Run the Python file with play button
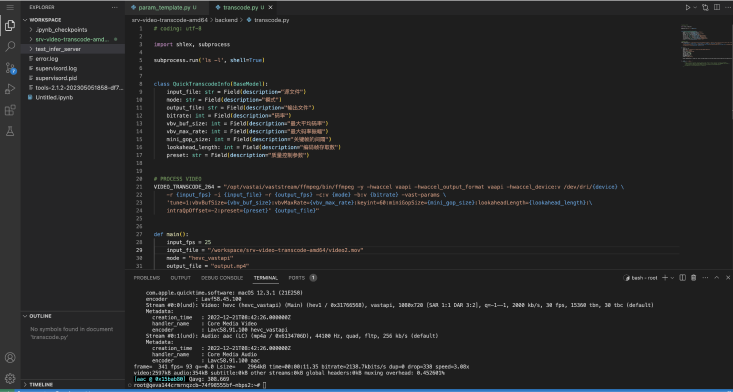Image resolution: width=733 pixels, height=392 pixels. pyautogui.click(x=688, y=7)
